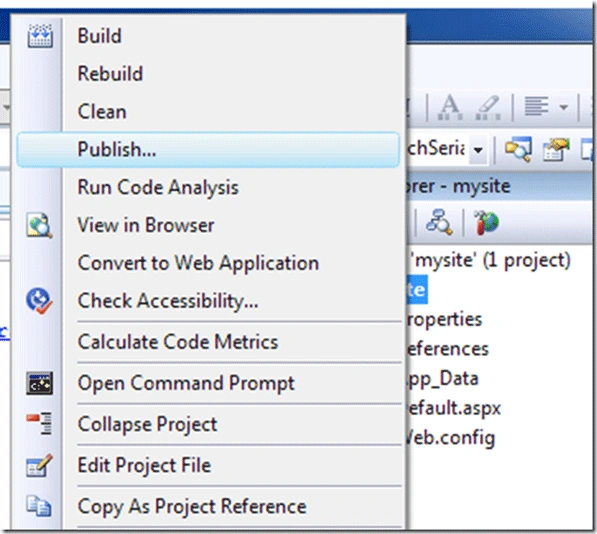Expand the combo box ending in 'chSeria'

[478, 150]
